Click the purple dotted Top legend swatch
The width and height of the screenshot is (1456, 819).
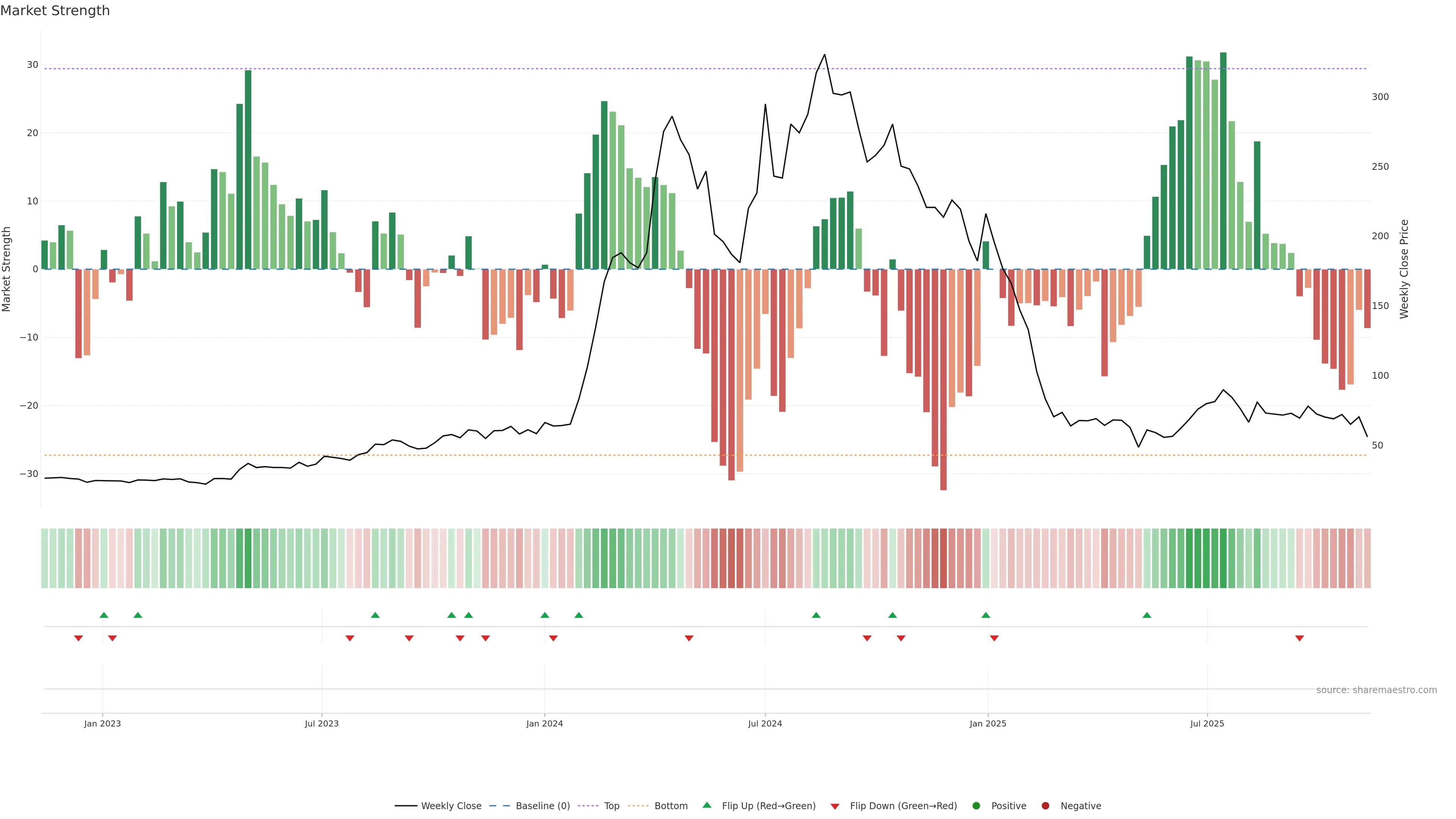tap(588, 806)
